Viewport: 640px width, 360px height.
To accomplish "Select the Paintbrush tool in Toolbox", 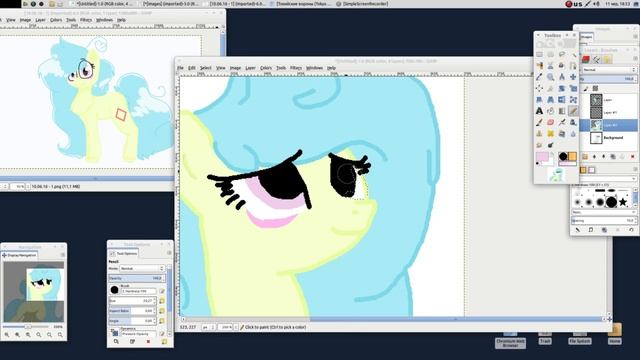I will pyautogui.click(x=539, y=122).
